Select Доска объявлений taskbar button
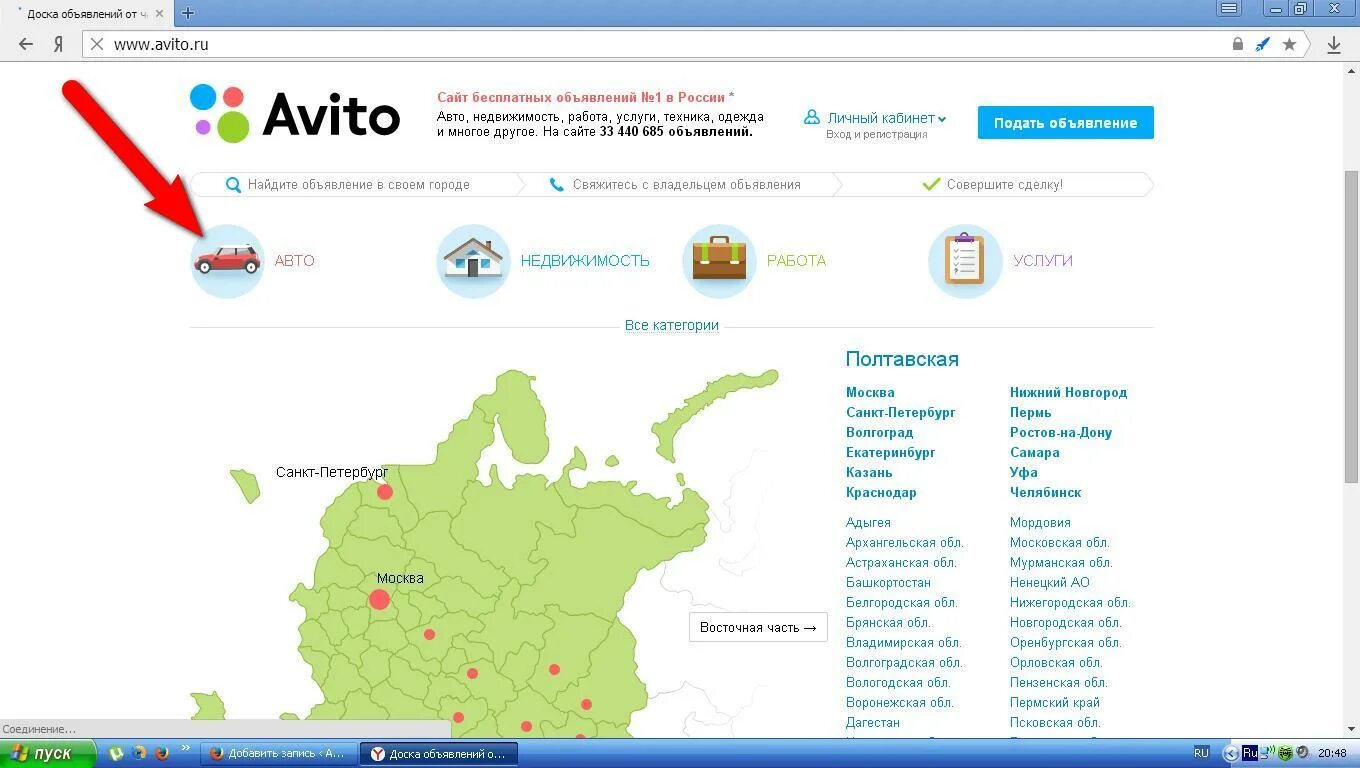This screenshot has height=768, width=1360. click(x=439, y=753)
